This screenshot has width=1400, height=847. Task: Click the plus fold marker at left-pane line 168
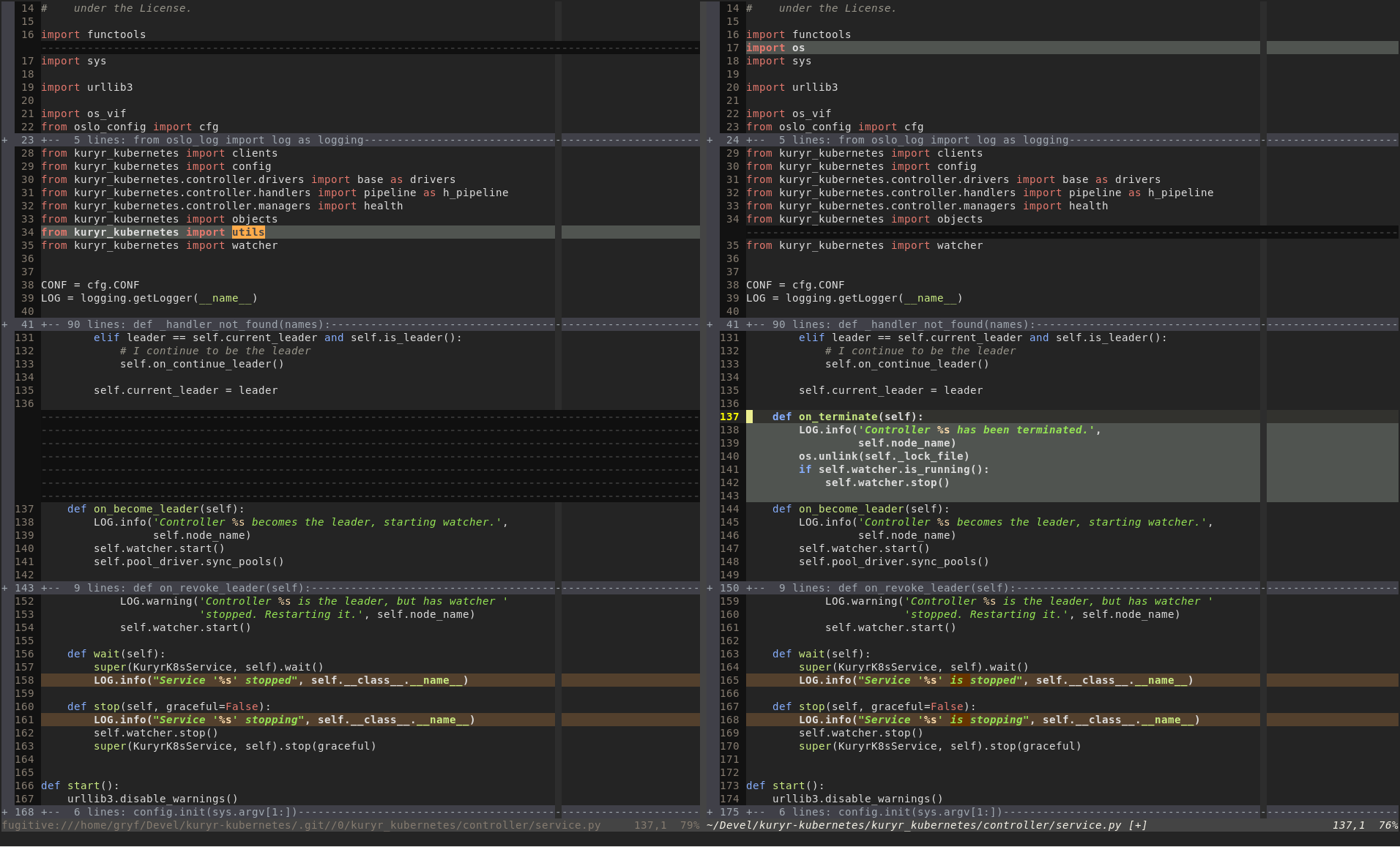[5, 812]
